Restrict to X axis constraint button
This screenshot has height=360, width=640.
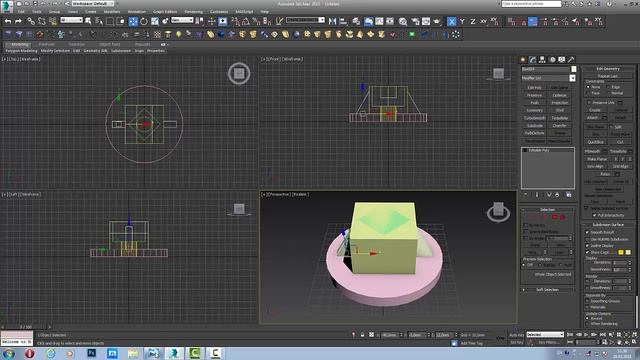[x=451, y=21]
